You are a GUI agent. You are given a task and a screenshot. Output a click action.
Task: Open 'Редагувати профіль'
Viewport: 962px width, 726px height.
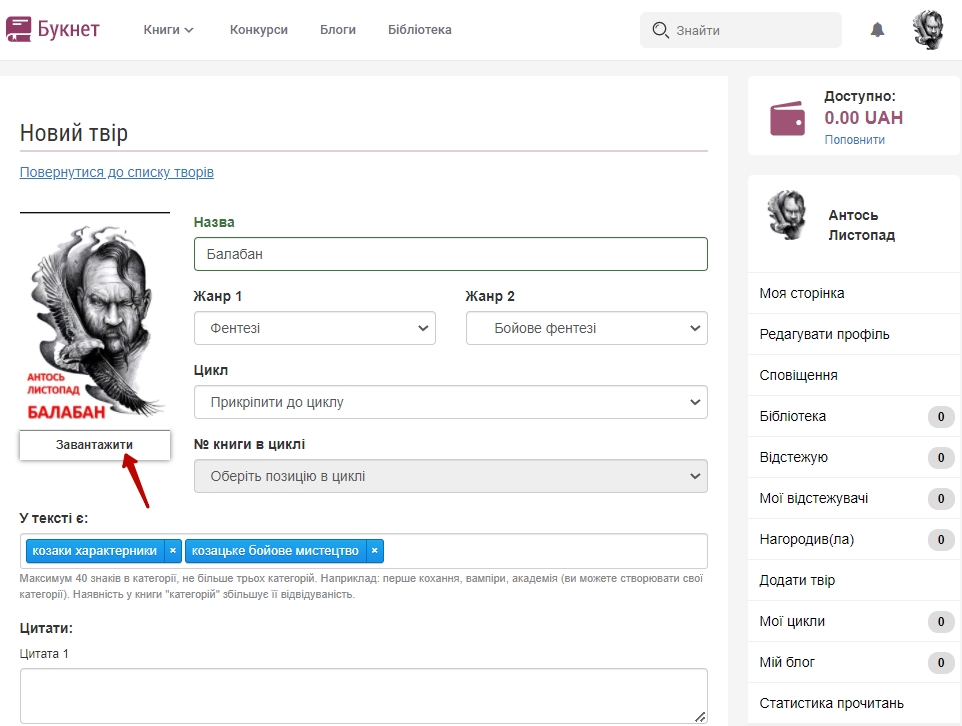[x=854, y=334]
